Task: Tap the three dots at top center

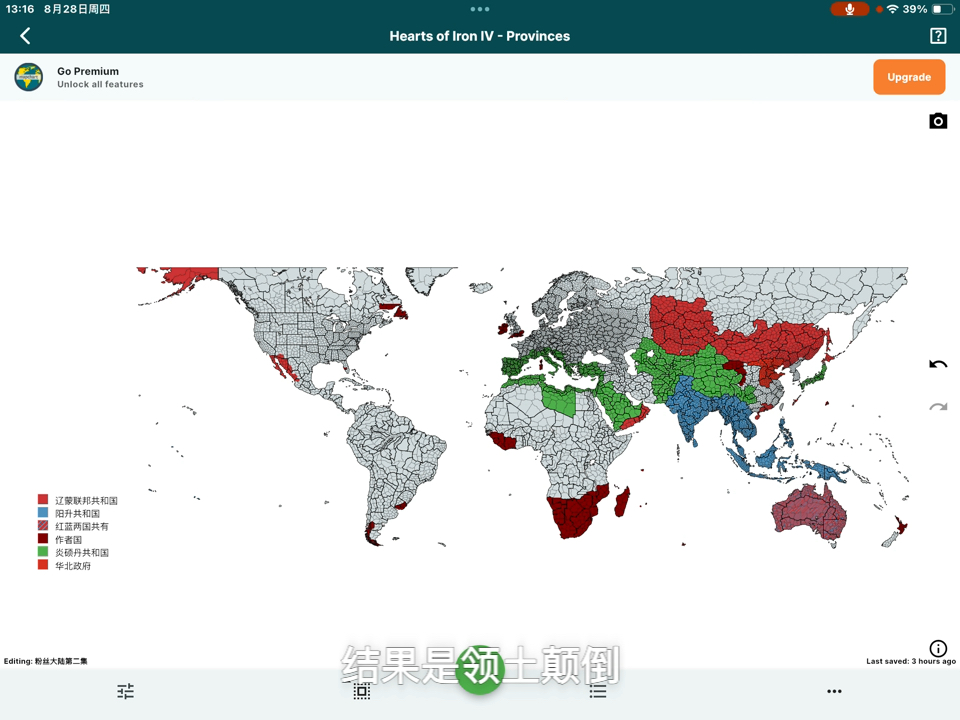Action: tap(479, 9)
